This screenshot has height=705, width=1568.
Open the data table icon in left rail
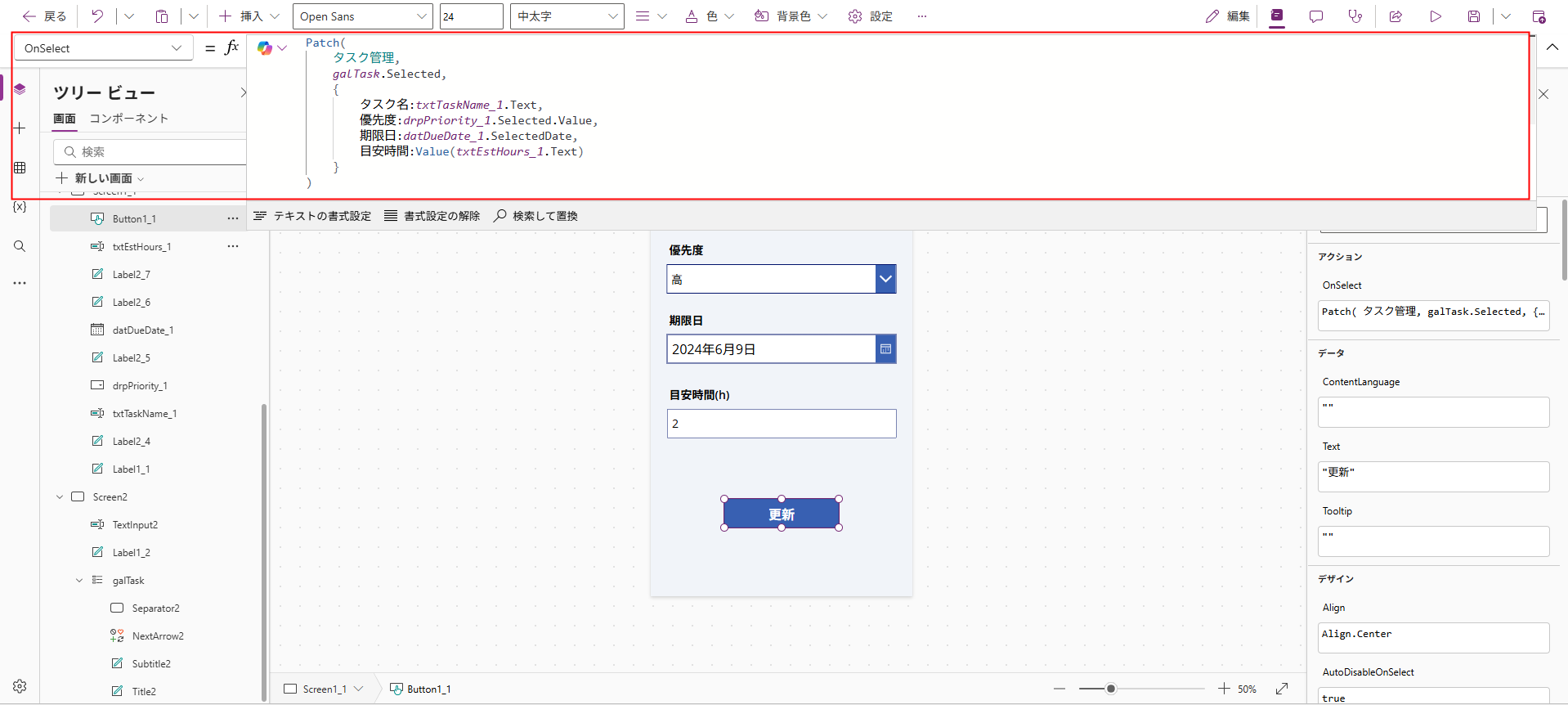(x=20, y=168)
